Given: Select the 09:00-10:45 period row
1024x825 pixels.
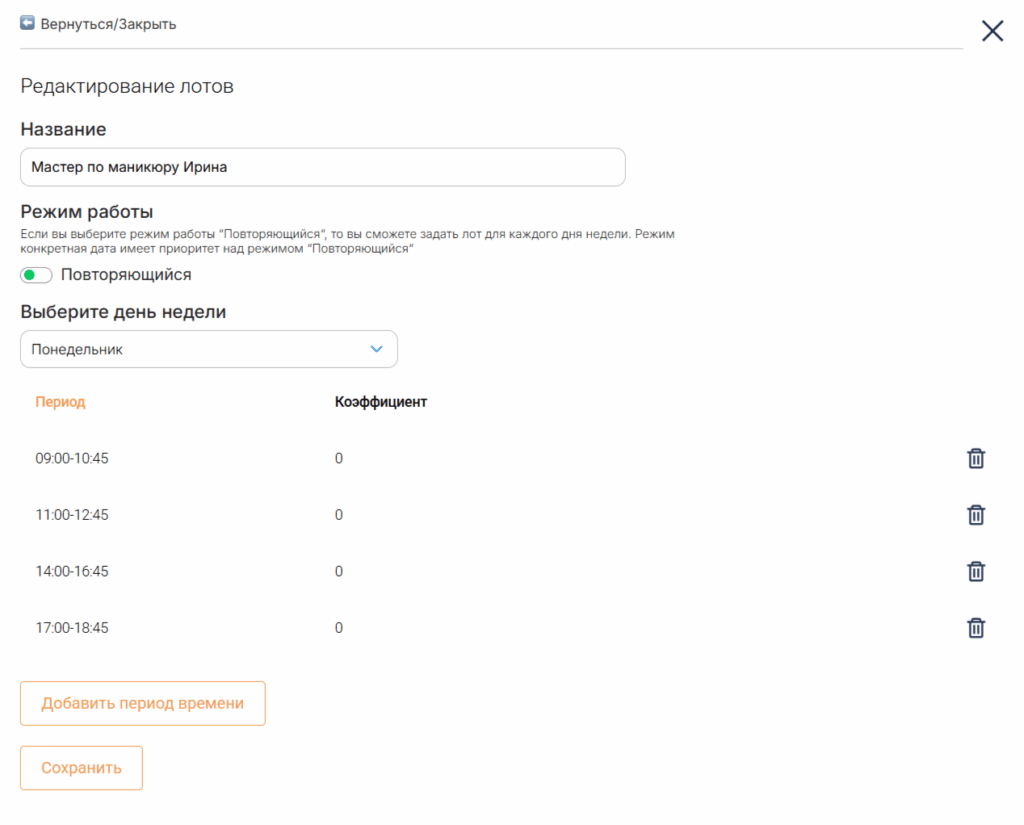Looking at the screenshot, I should click(509, 459).
